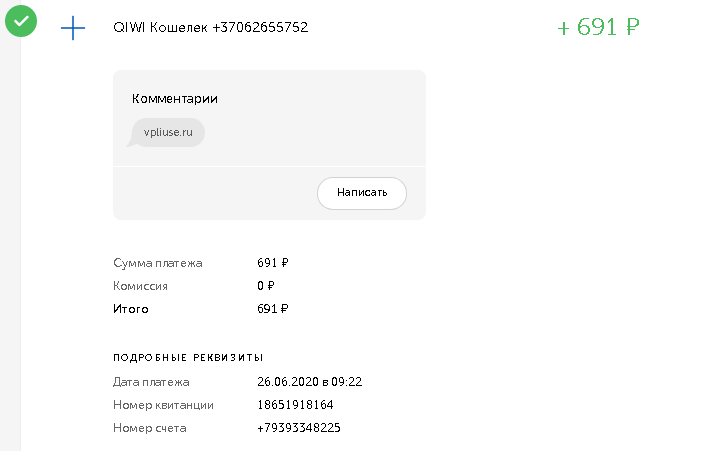Click the blue plus income icon

[73, 28]
